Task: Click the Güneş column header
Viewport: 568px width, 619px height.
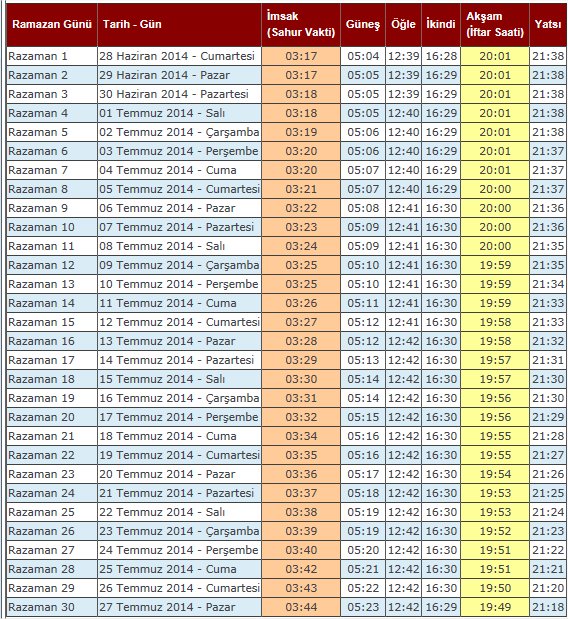Action: (363, 24)
